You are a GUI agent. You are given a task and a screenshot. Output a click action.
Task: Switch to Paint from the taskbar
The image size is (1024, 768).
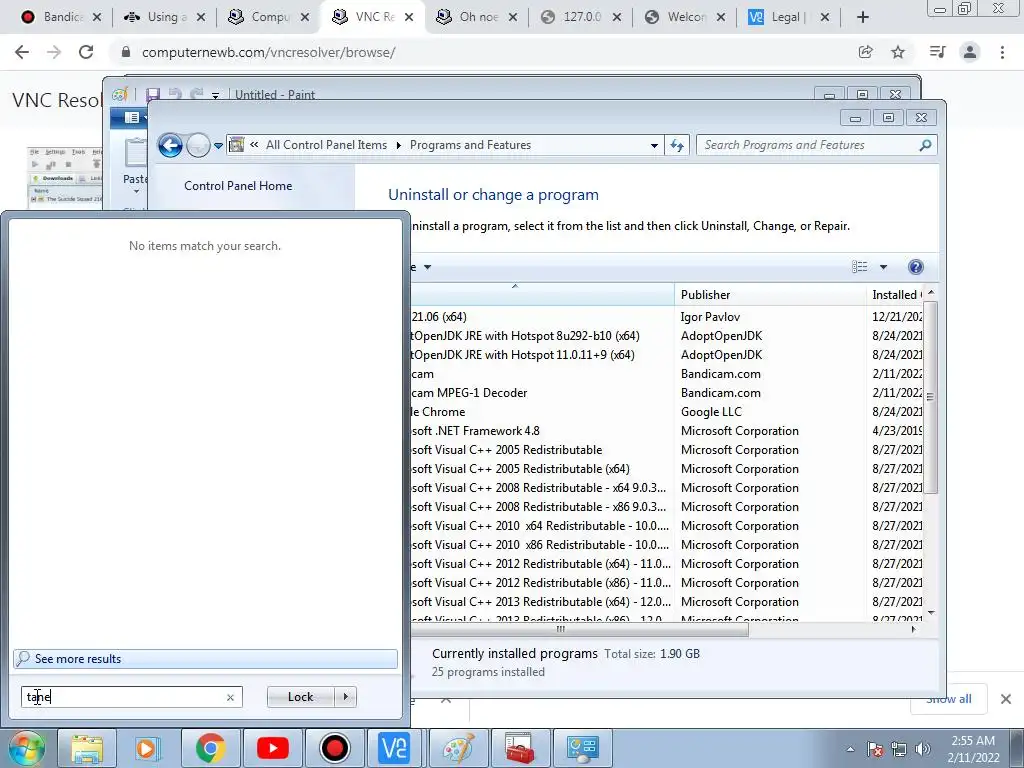pyautogui.click(x=458, y=748)
